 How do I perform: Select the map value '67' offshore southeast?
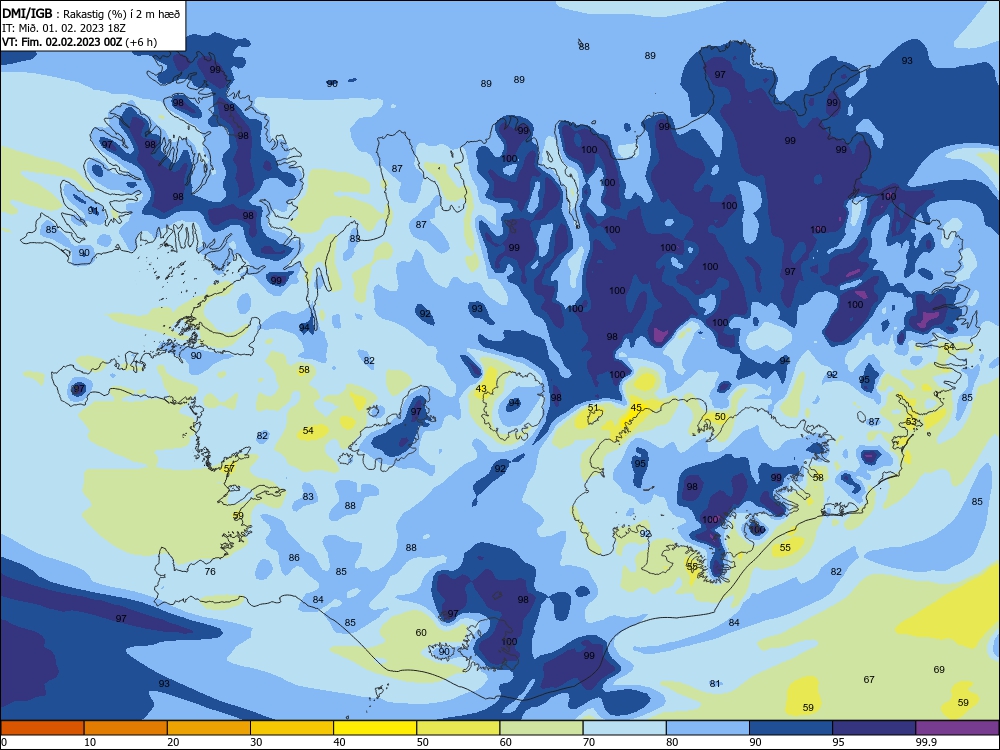click(869, 679)
